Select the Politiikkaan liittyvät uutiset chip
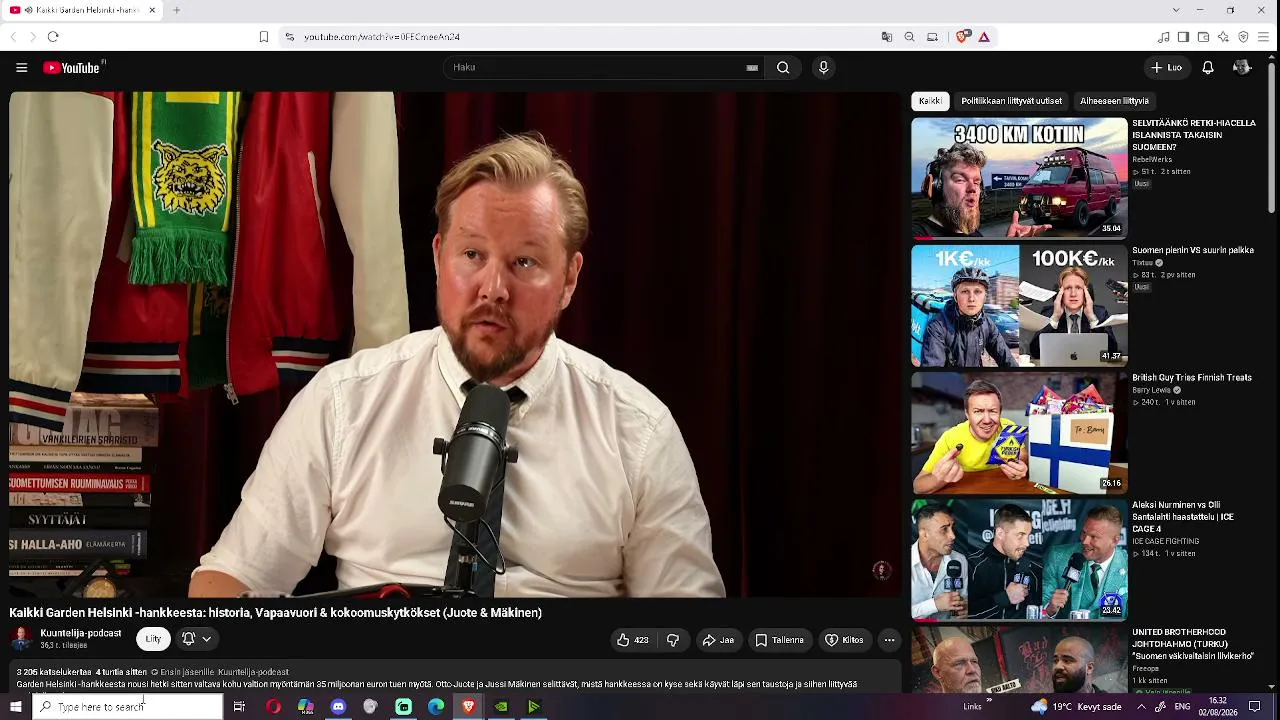The image size is (1280, 720). pyautogui.click(x=1012, y=101)
